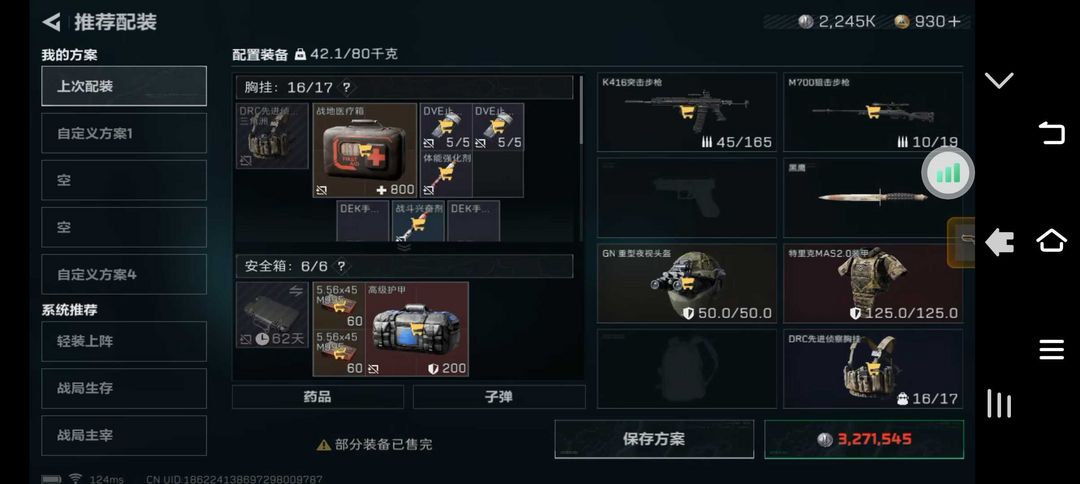Tap the green floating signal-bars button
The height and width of the screenshot is (484, 1080).
pos(948,173)
